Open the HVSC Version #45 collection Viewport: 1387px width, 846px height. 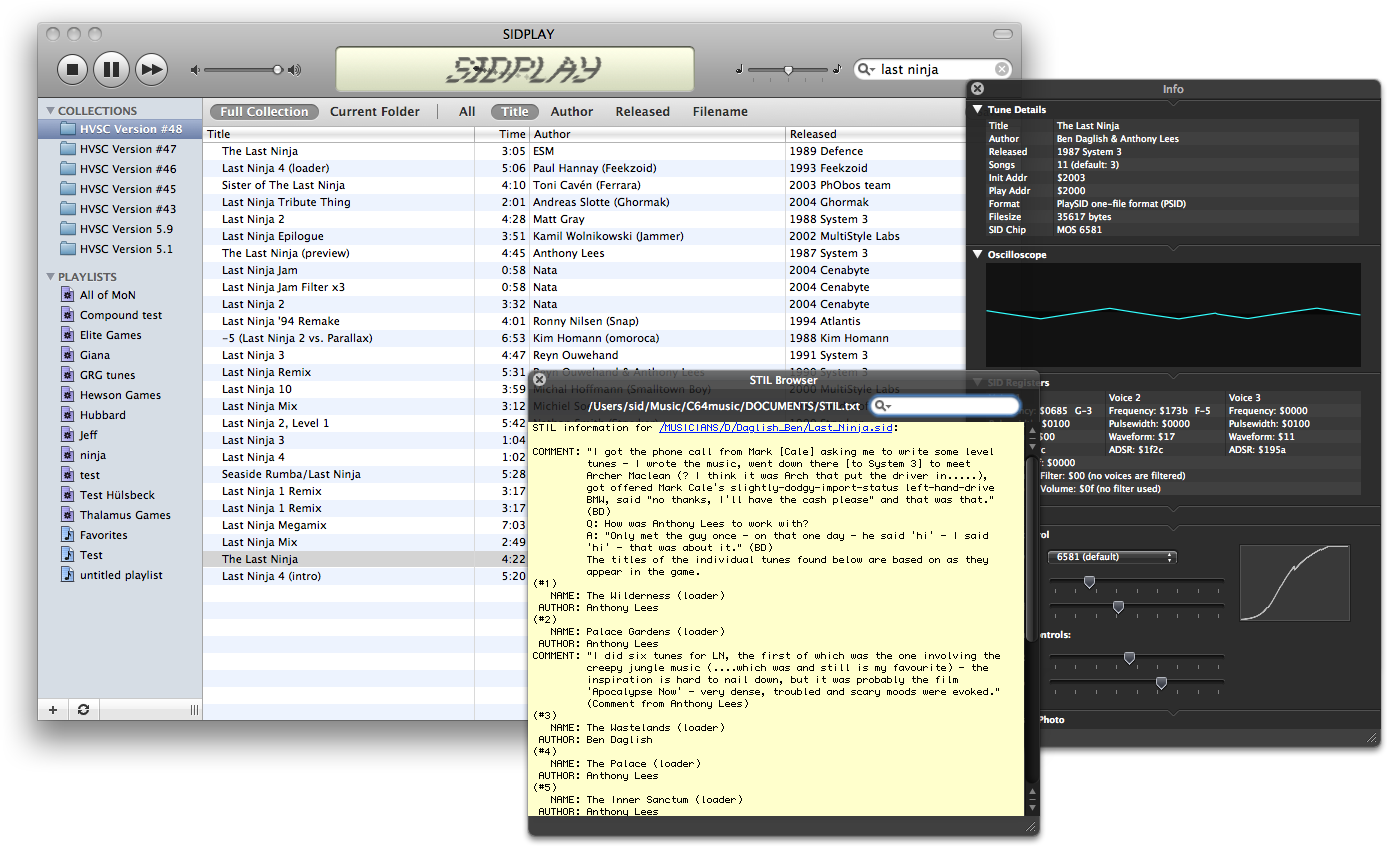coord(120,189)
